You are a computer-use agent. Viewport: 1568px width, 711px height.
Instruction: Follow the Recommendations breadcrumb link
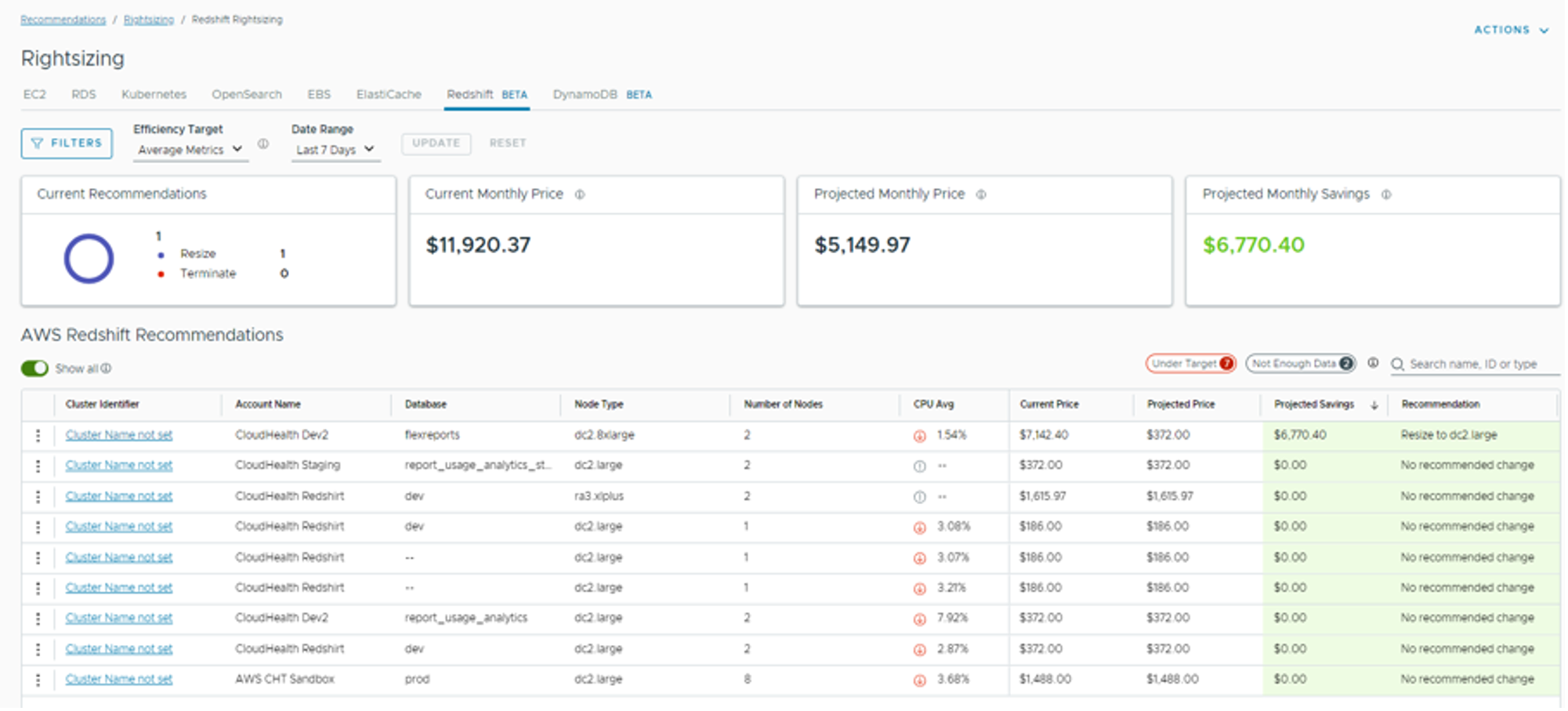coord(63,20)
